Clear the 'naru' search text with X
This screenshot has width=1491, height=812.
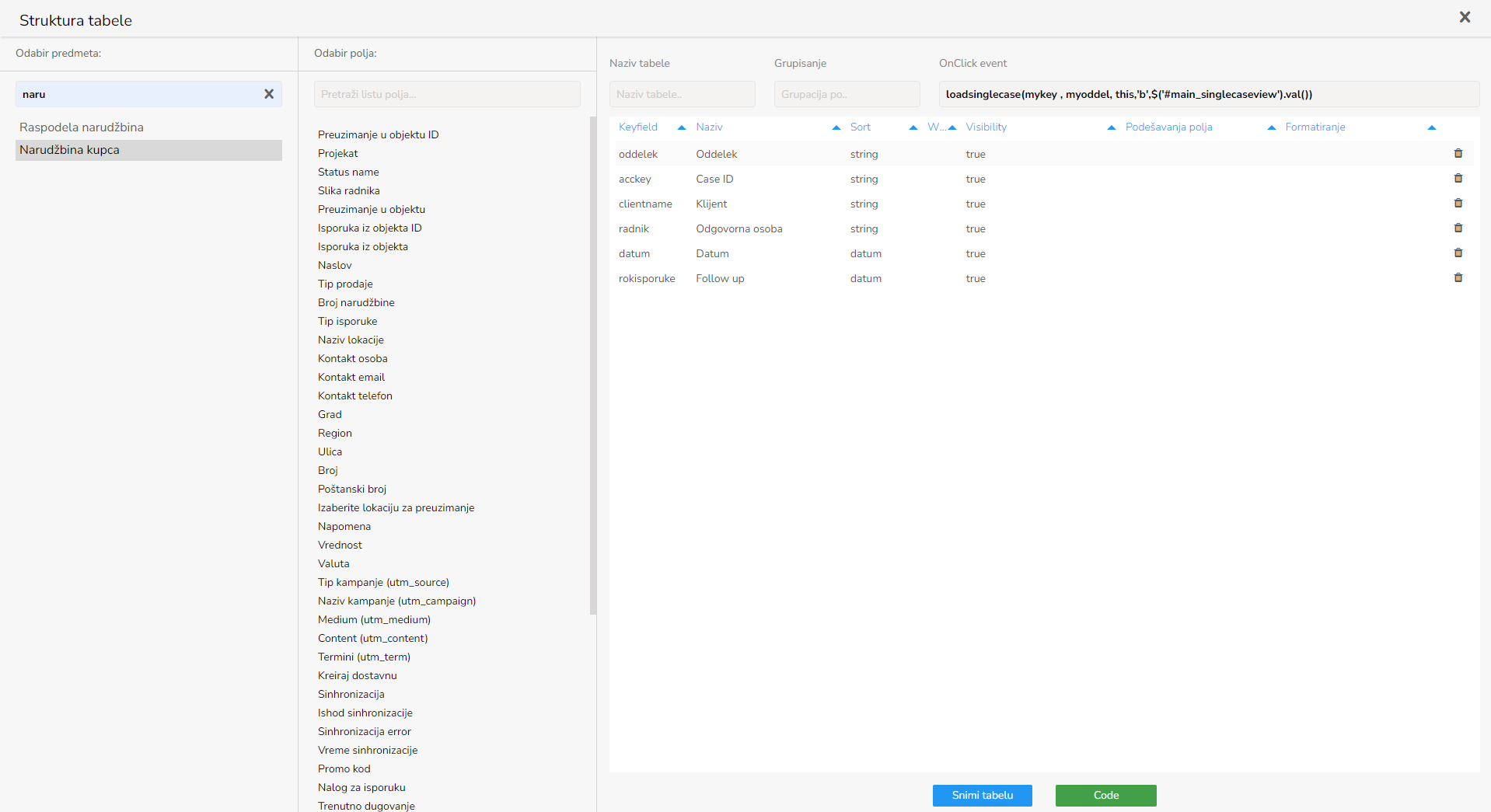pyautogui.click(x=269, y=94)
